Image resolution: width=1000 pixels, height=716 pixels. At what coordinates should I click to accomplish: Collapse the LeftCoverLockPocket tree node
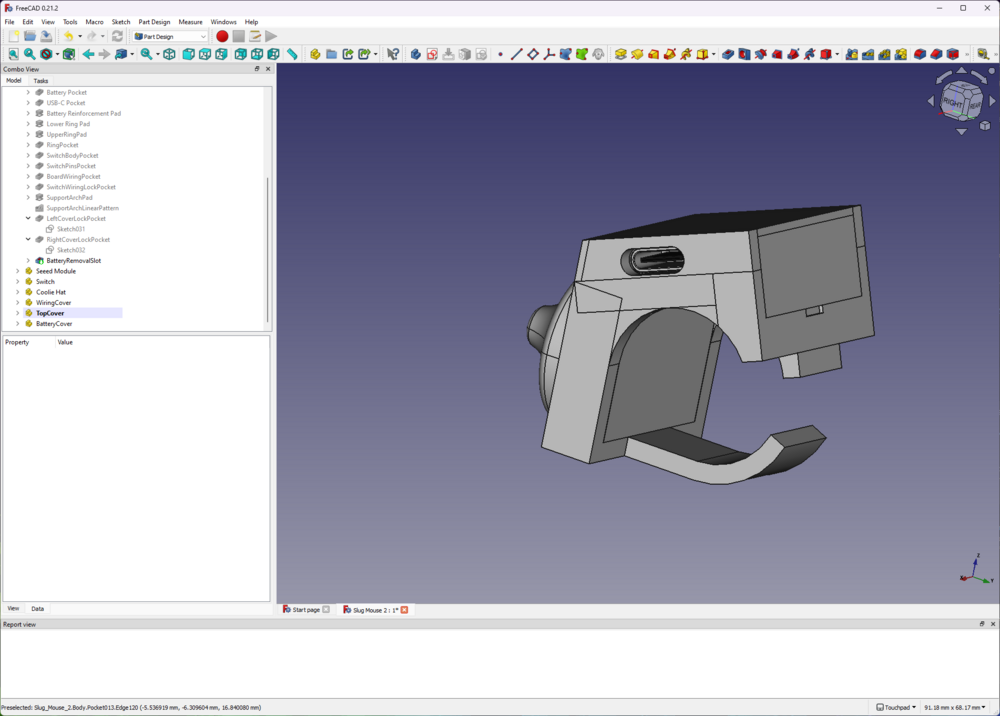pyautogui.click(x=28, y=218)
